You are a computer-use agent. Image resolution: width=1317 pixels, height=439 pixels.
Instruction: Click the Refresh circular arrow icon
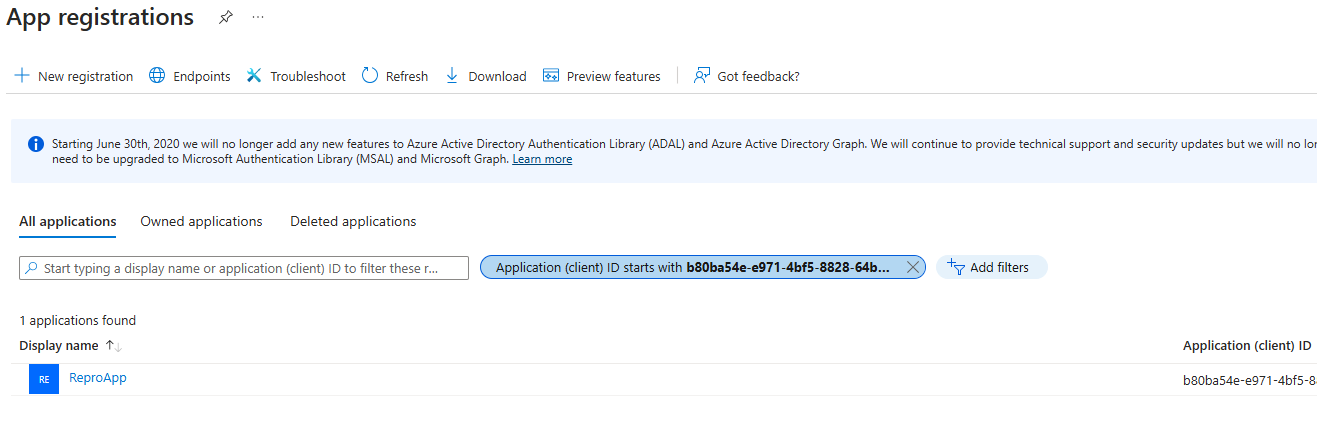coord(370,76)
